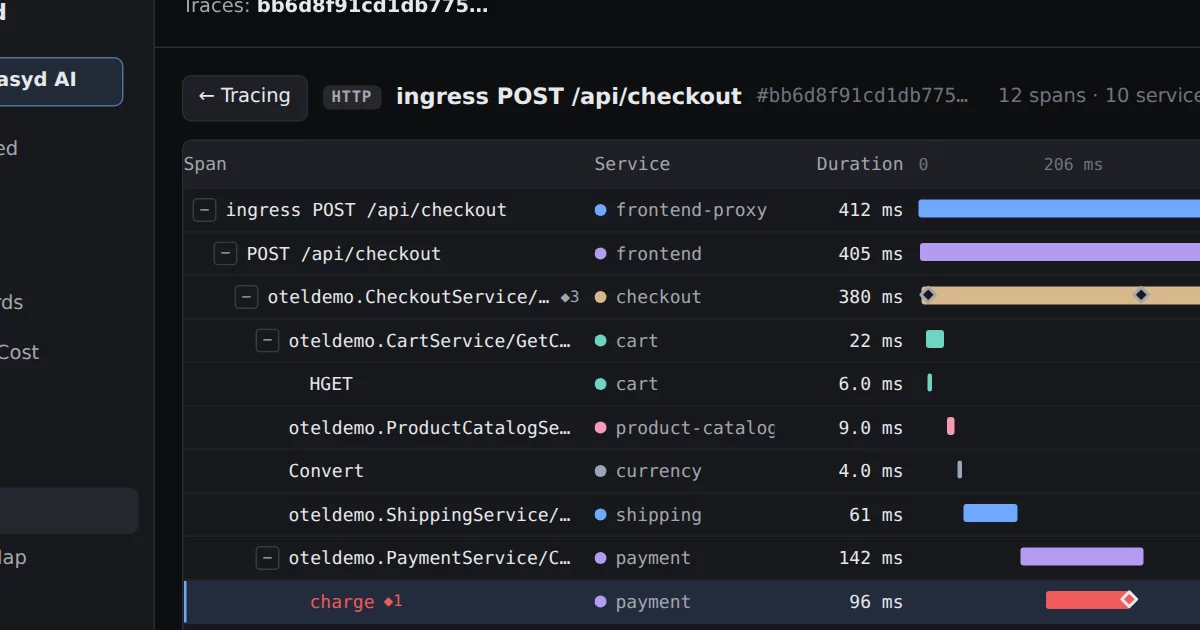This screenshot has height=630, width=1200.
Task: Click the blue shipping 61 ms timeline bar
Action: pyautogui.click(x=990, y=513)
